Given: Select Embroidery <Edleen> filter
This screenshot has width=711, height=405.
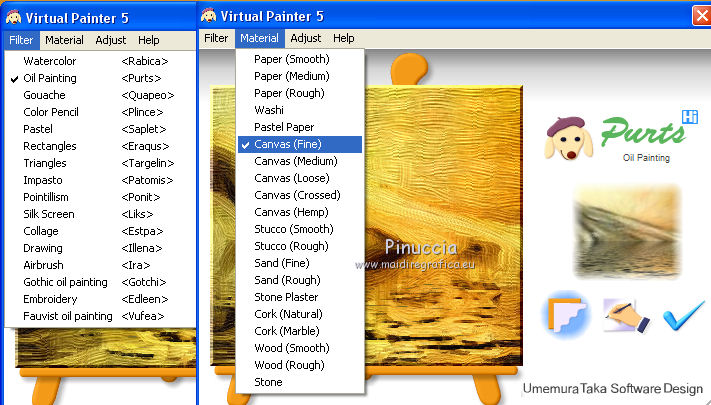Looking at the screenshot, I should point(100,299).
